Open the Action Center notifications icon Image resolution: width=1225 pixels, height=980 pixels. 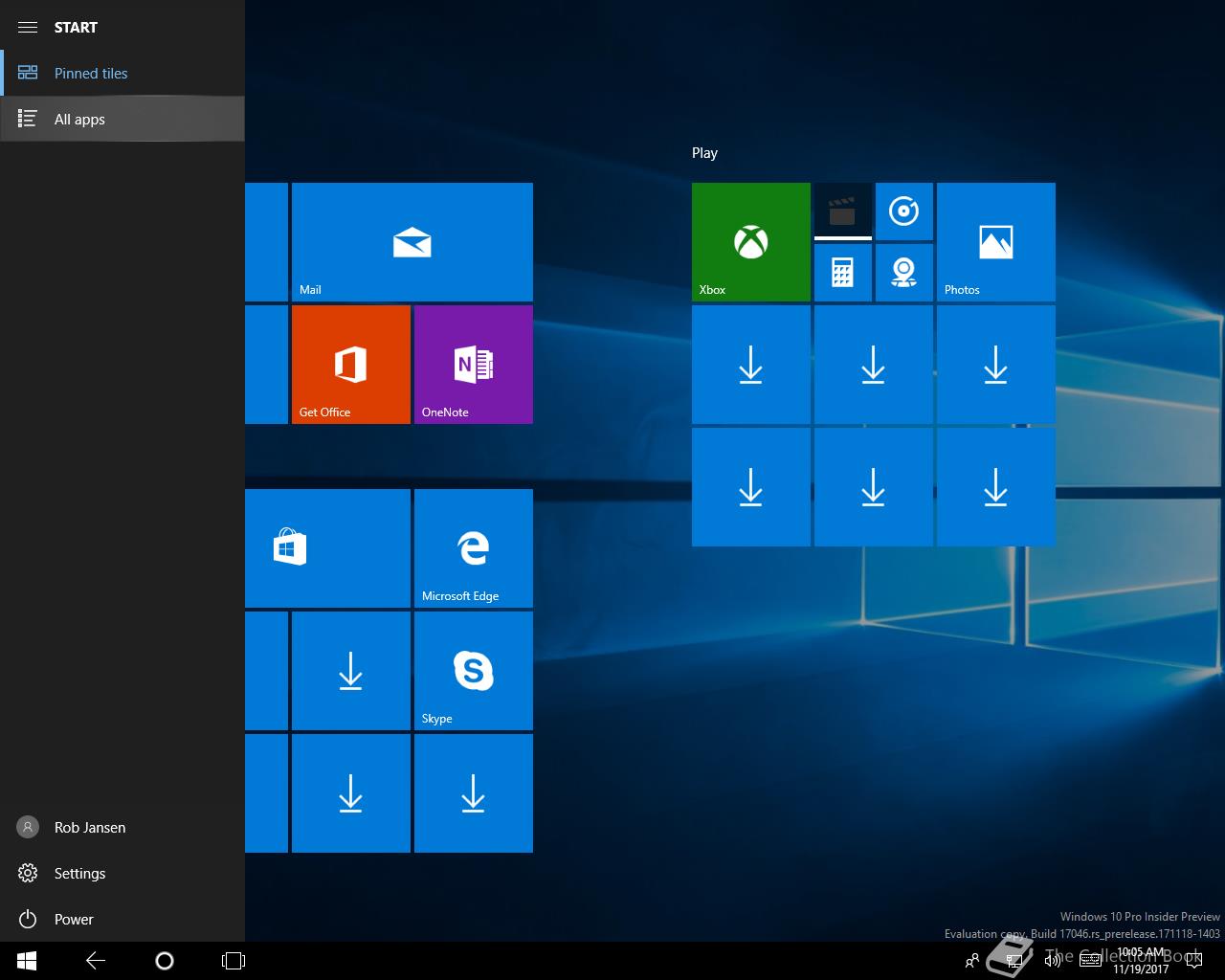(1194, 961)
